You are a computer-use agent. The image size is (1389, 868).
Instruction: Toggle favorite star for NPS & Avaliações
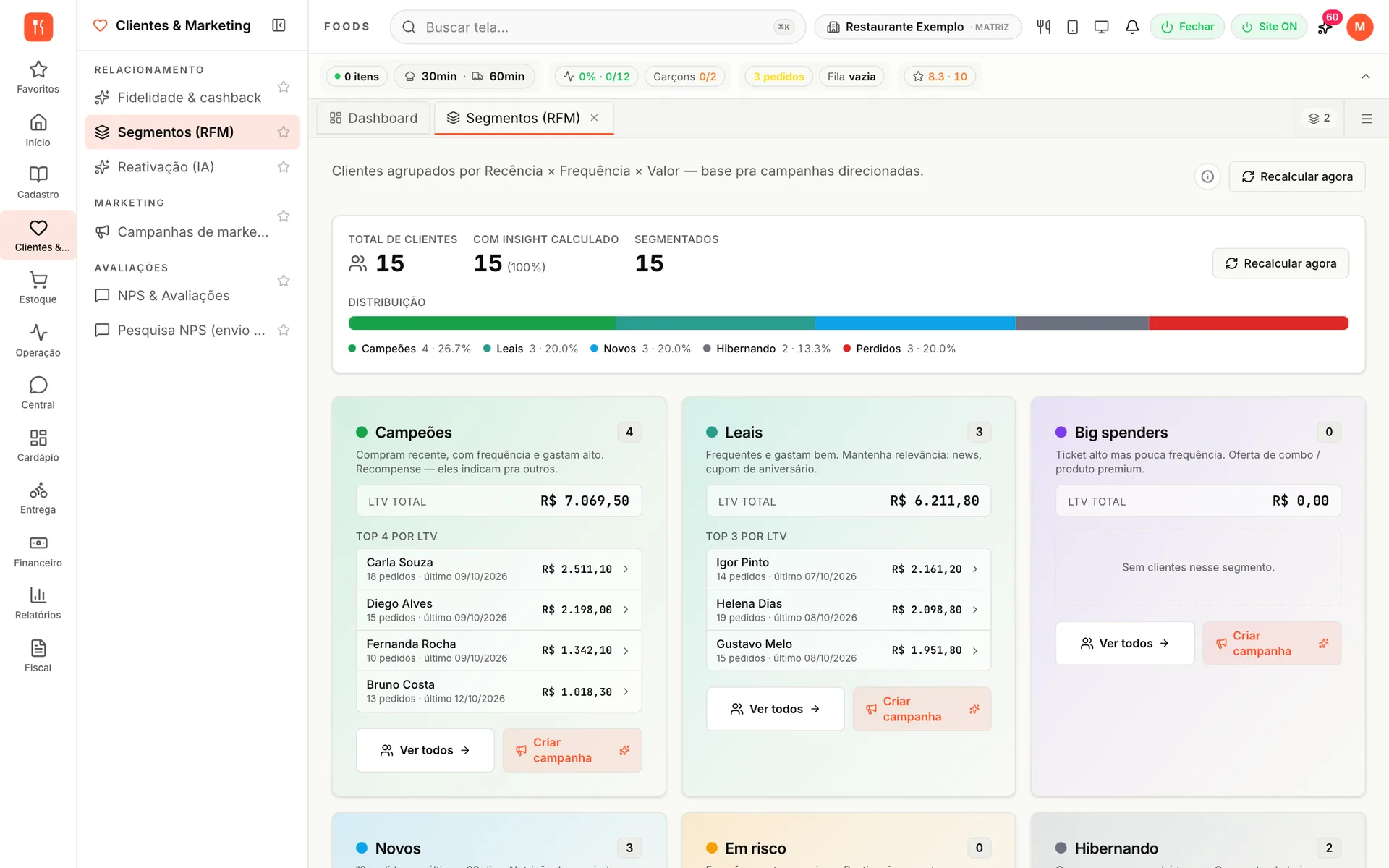284,281
